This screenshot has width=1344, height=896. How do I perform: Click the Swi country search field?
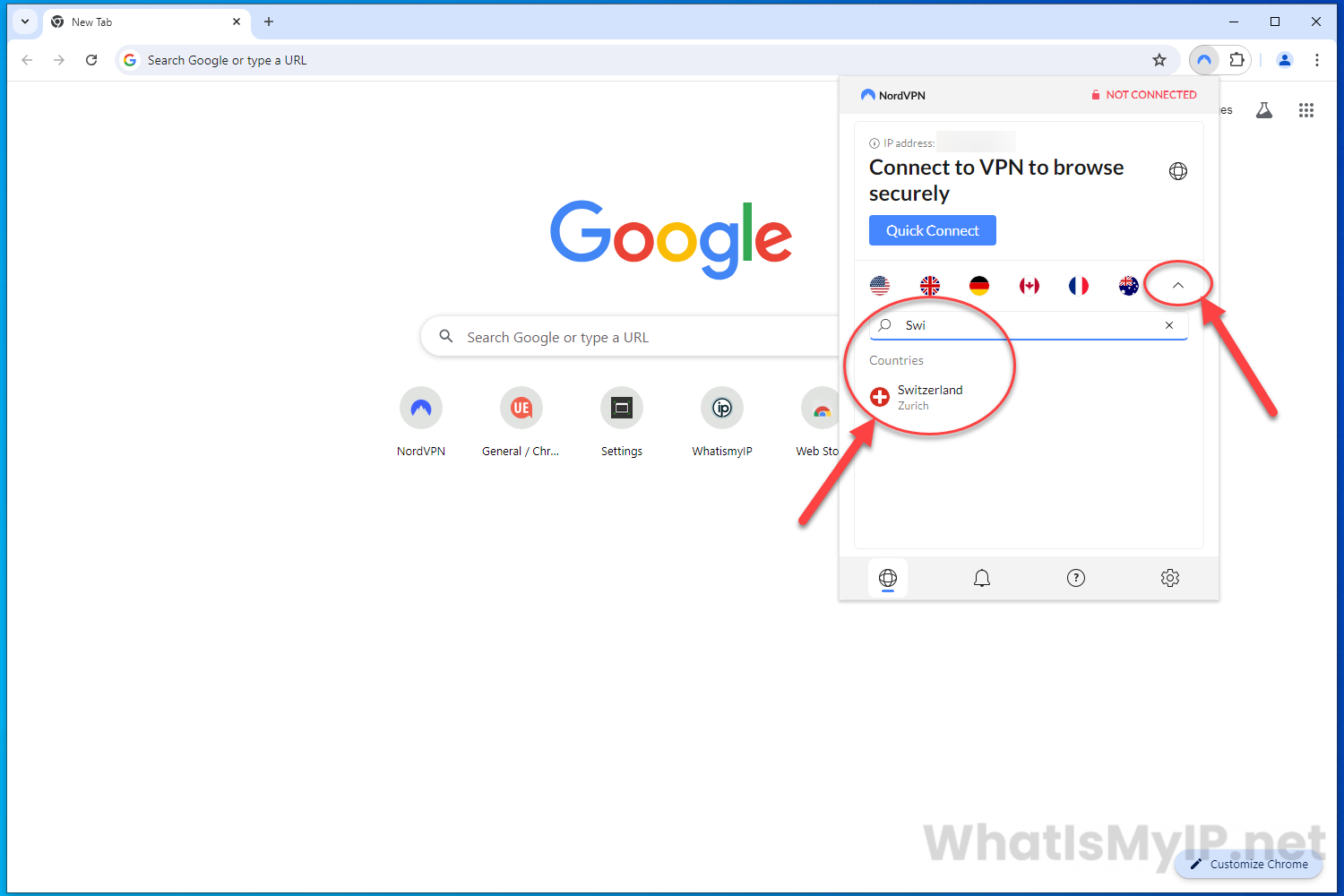point(1029,325)
